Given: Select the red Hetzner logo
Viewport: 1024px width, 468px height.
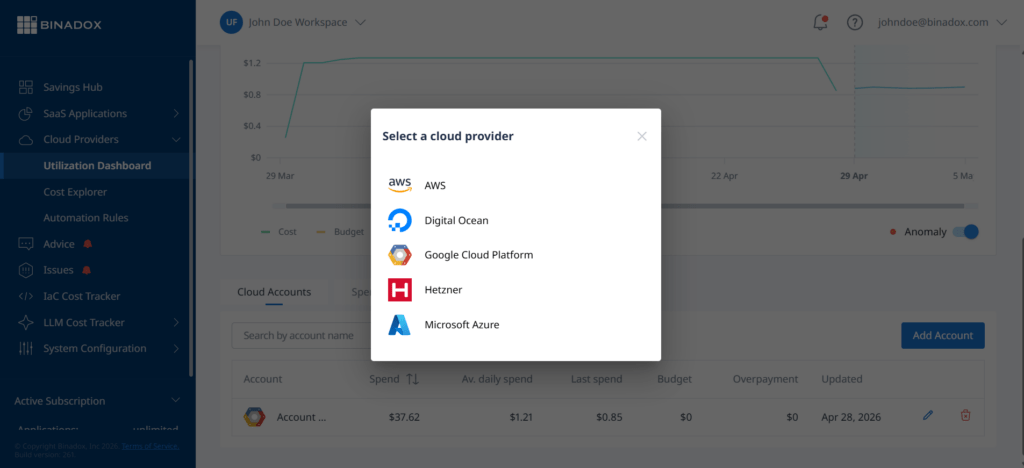Looking at the screenshot, I should pos(400,290).
